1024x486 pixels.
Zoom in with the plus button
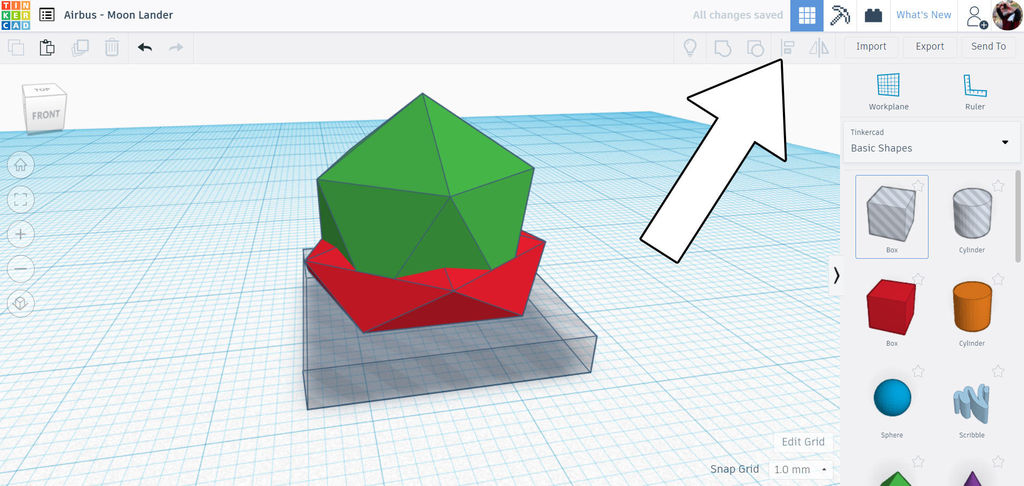(20, 234)
